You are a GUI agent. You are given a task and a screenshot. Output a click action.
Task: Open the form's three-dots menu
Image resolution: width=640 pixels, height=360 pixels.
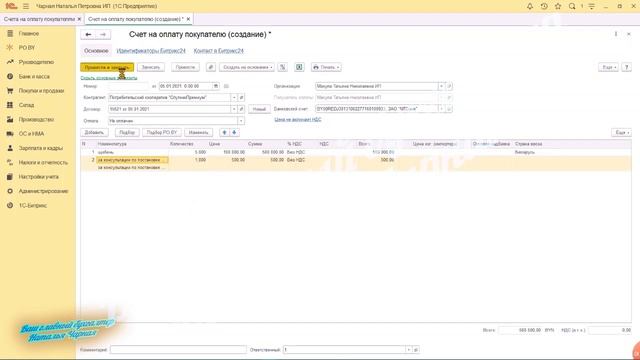(616, 34)
